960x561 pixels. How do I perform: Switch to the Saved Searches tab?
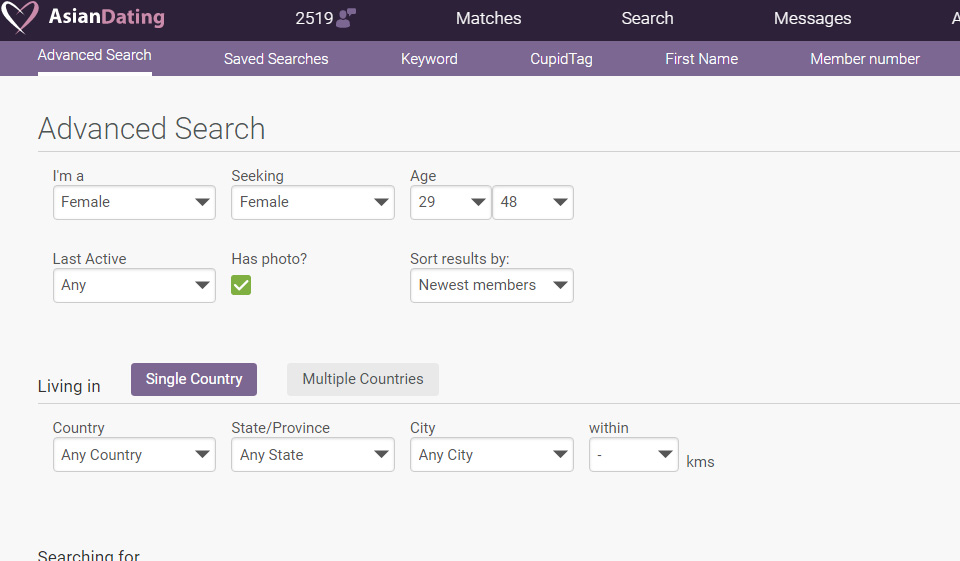(276, 59)
